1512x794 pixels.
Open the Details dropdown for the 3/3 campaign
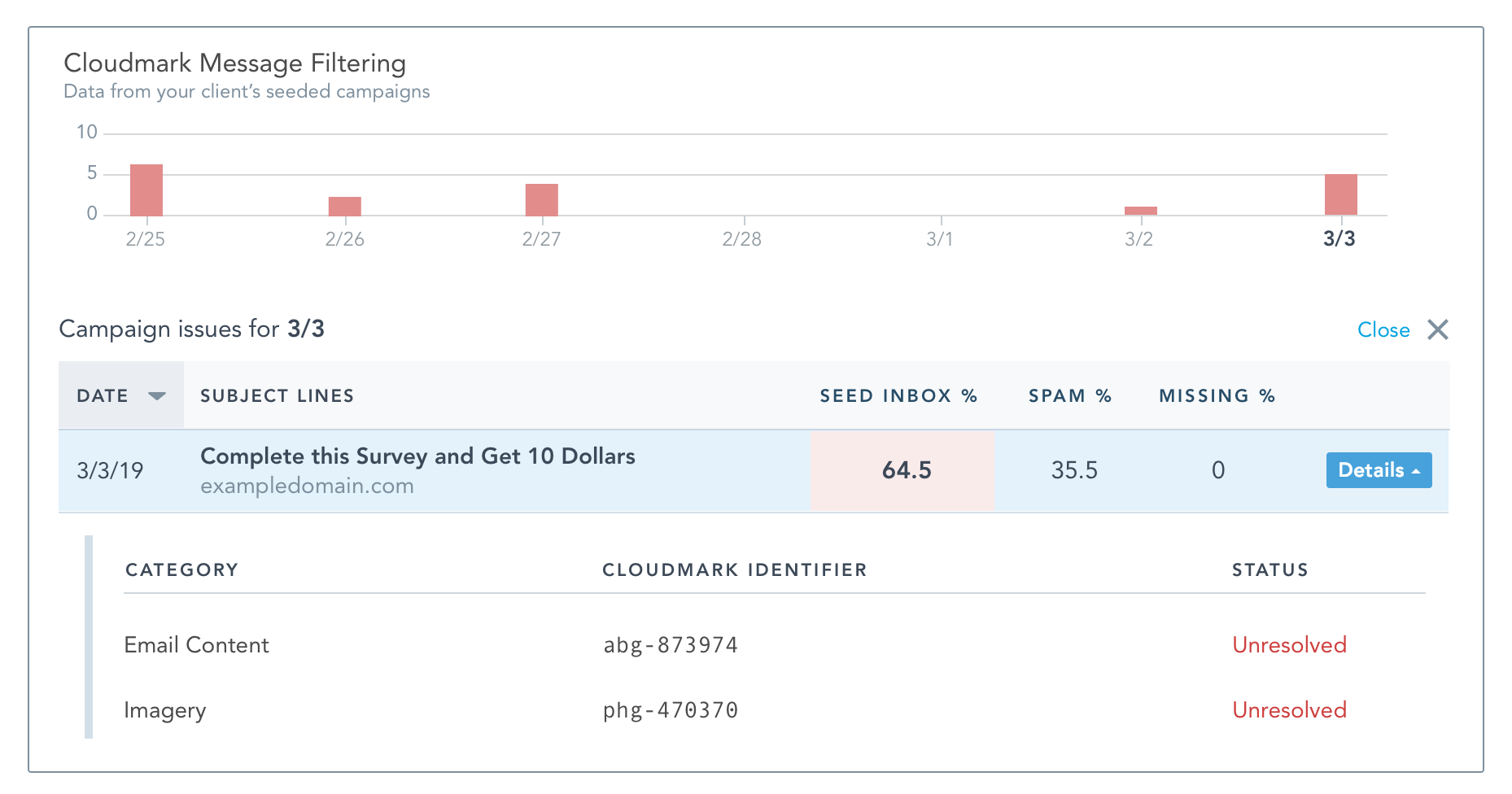pyautogui.click(x=1378, y=470)
